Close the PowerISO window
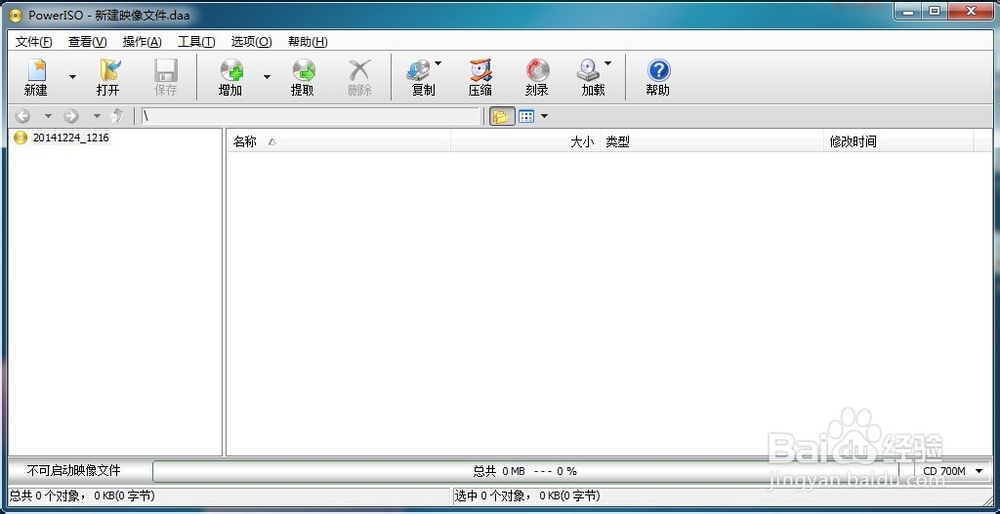The height and width of the screenshot is (514, 1000). (x=973, y=11)
